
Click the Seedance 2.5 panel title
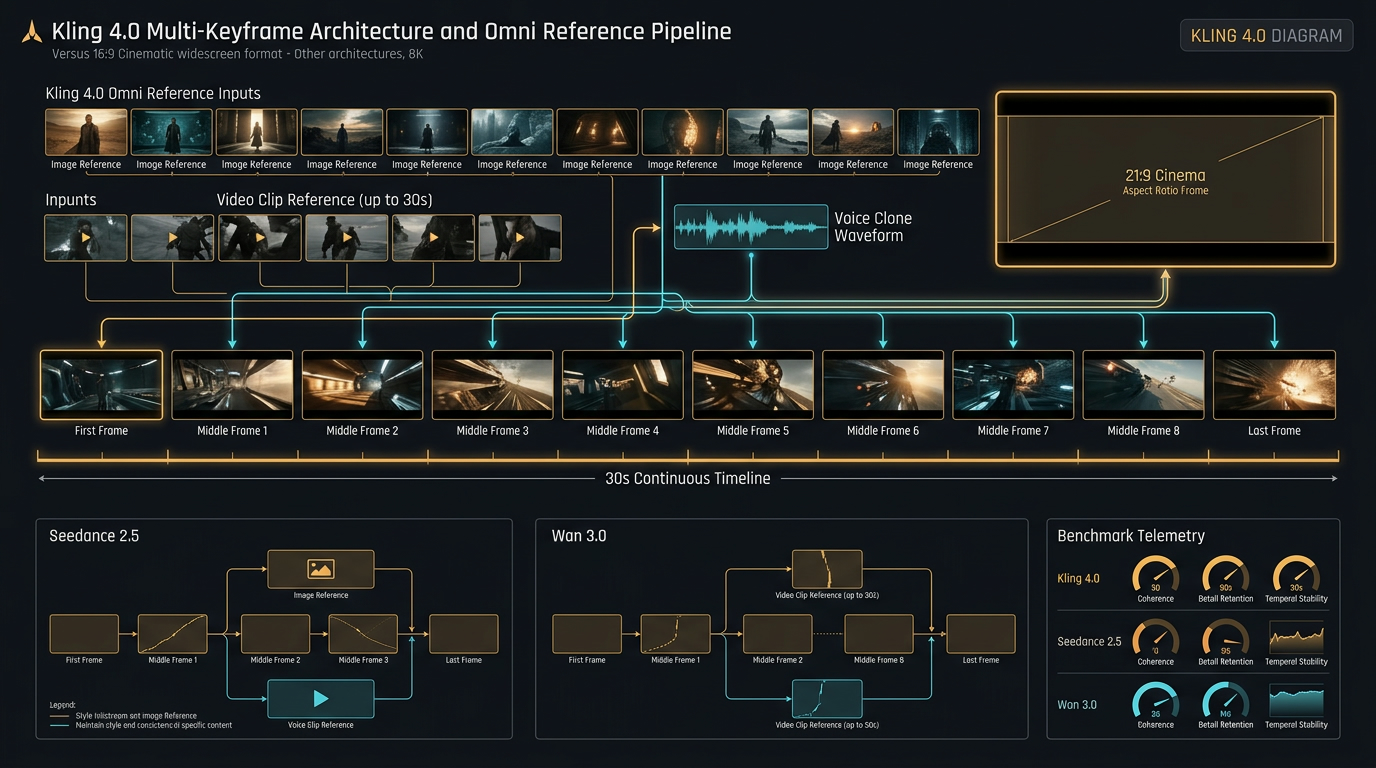(94, 536)
